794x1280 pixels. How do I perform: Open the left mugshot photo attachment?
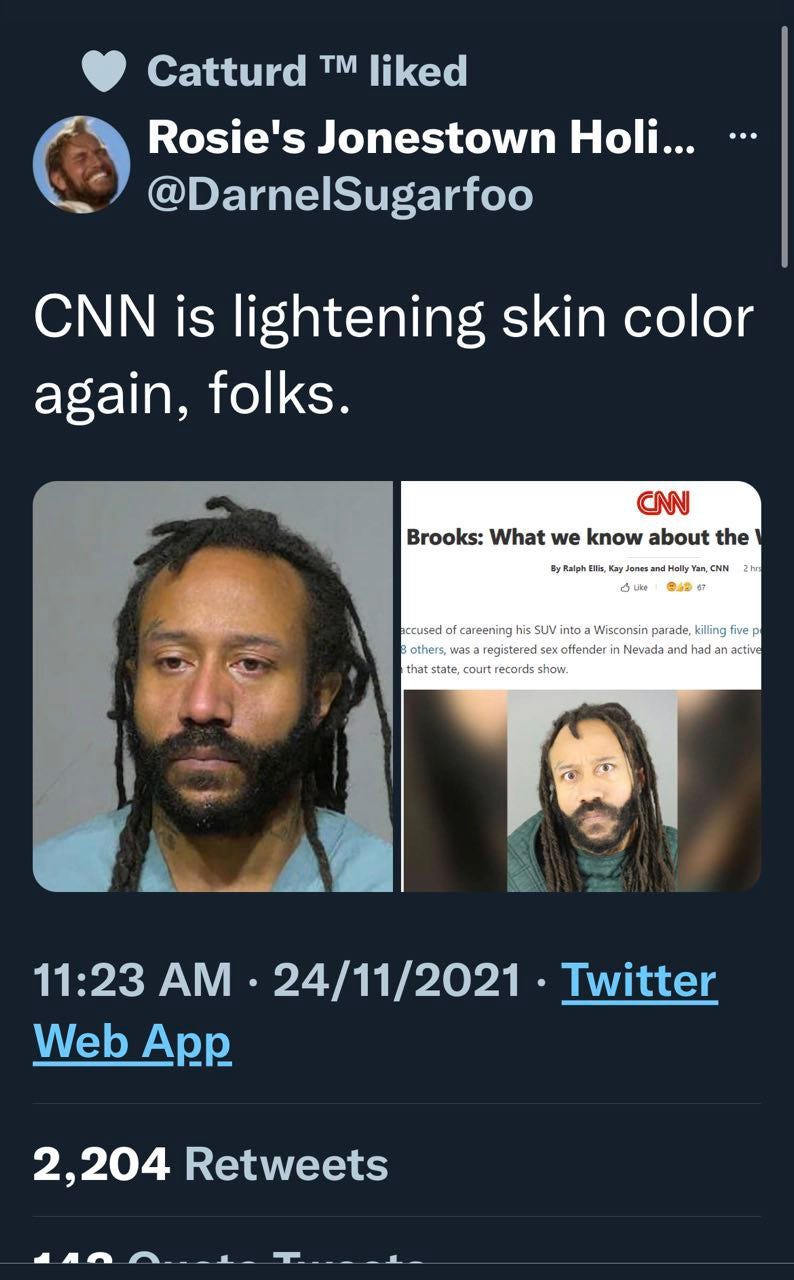(213, 686)
